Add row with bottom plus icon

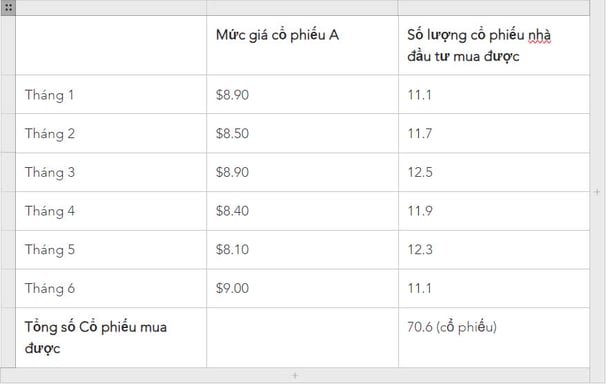point(295,376)
